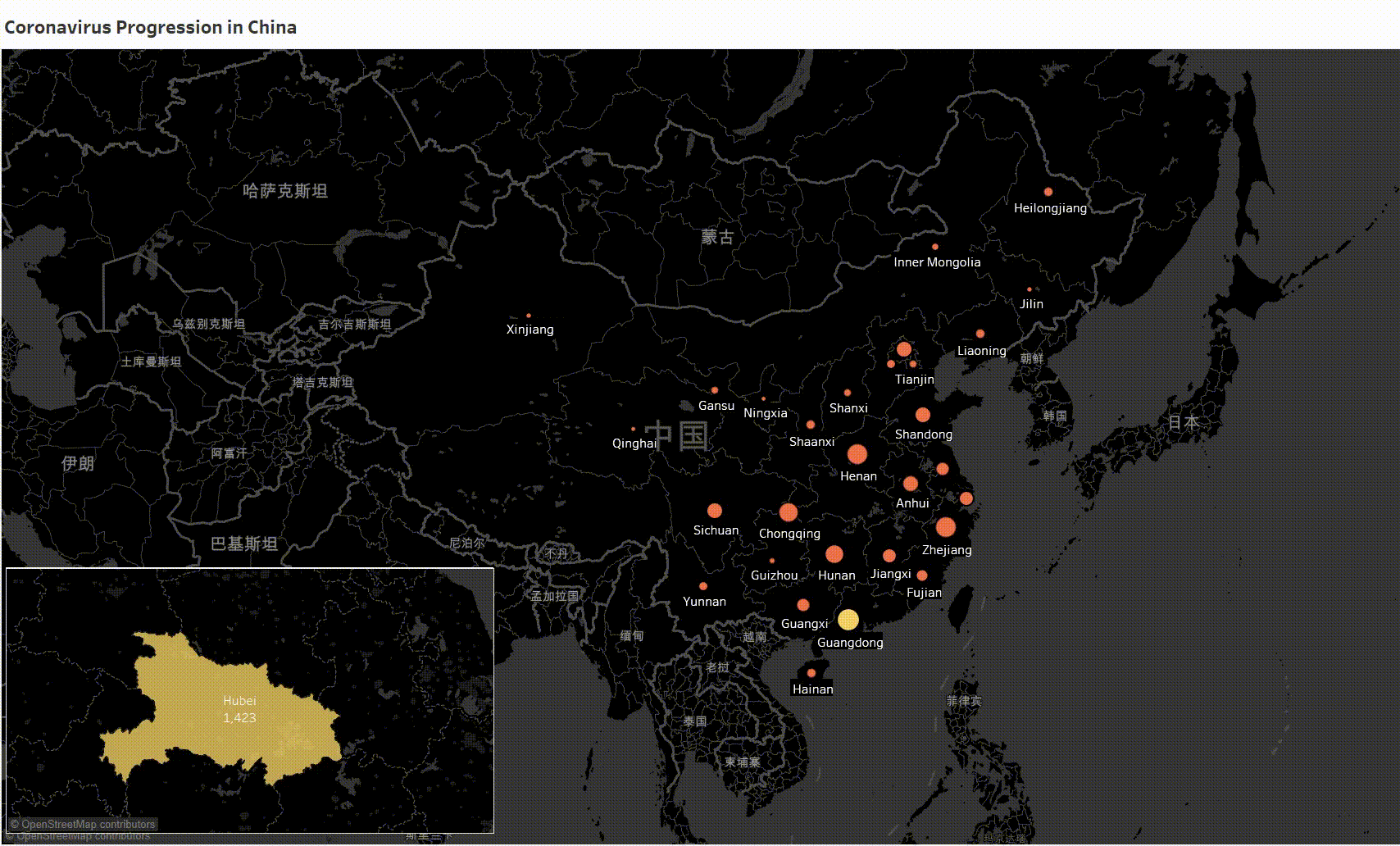Select the Jiangxi circle marker
Image resolution: width=1400 pixels, height=846 pixels.
pos(889,556)
